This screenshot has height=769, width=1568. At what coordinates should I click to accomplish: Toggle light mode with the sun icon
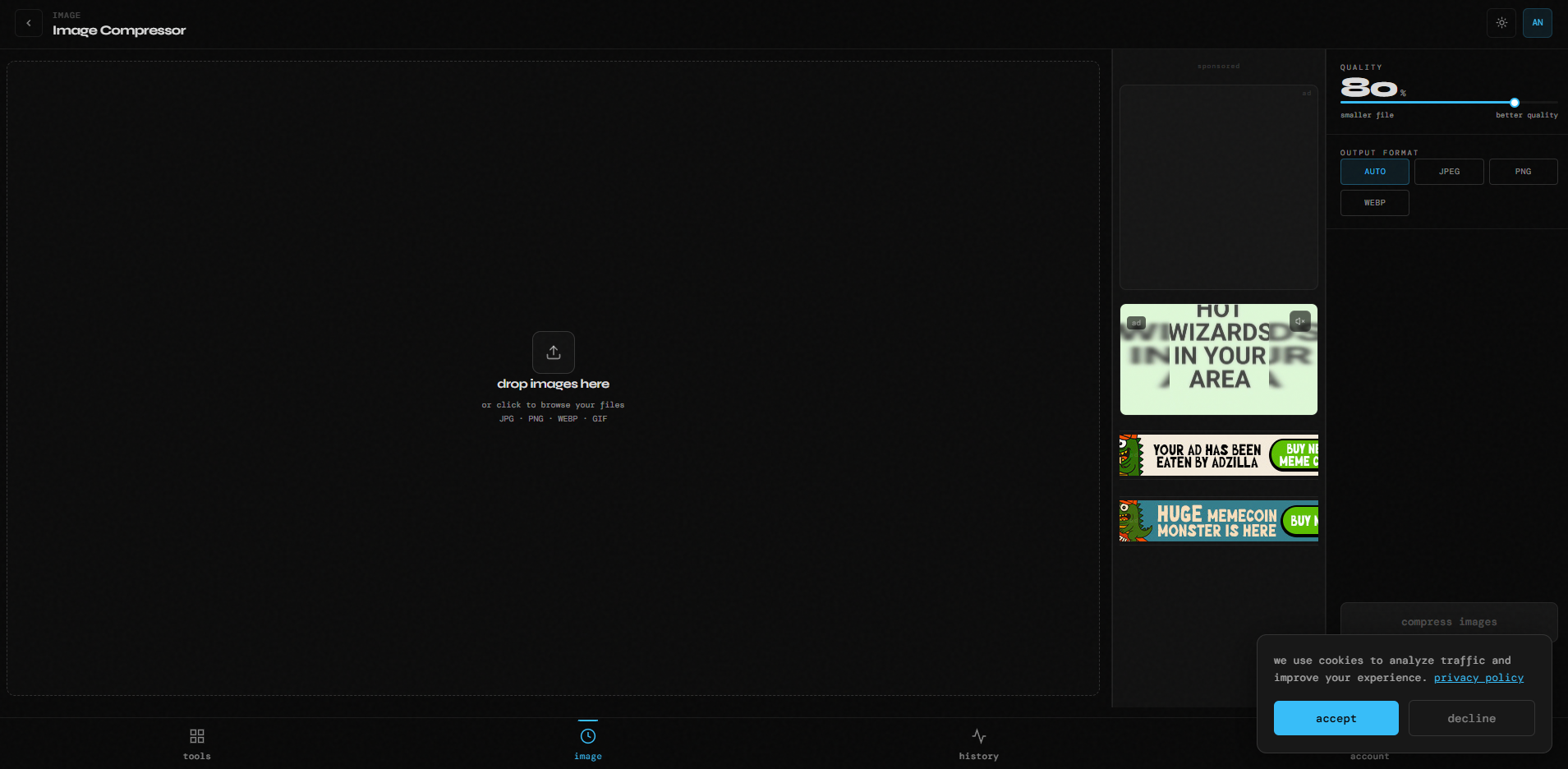pyautogui.click(x=1501, y=22)
